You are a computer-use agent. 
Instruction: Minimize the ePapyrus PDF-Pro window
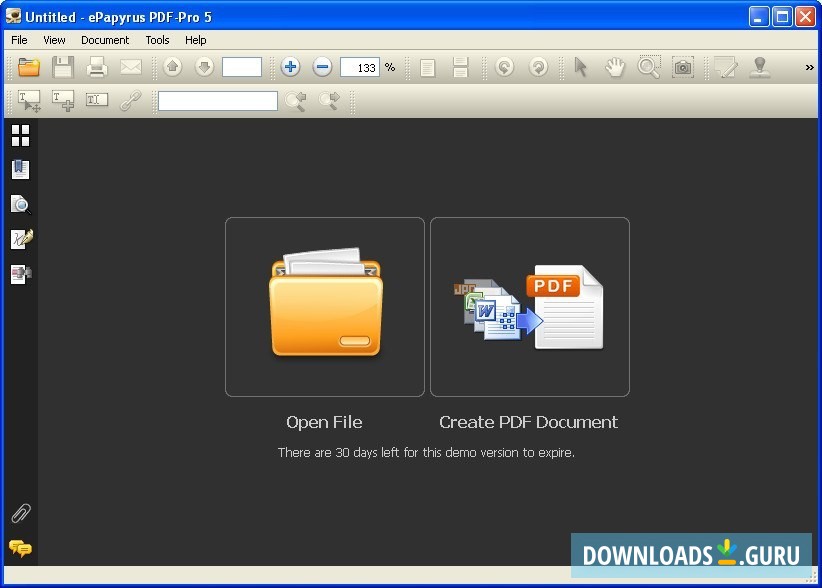click(758, 17)
